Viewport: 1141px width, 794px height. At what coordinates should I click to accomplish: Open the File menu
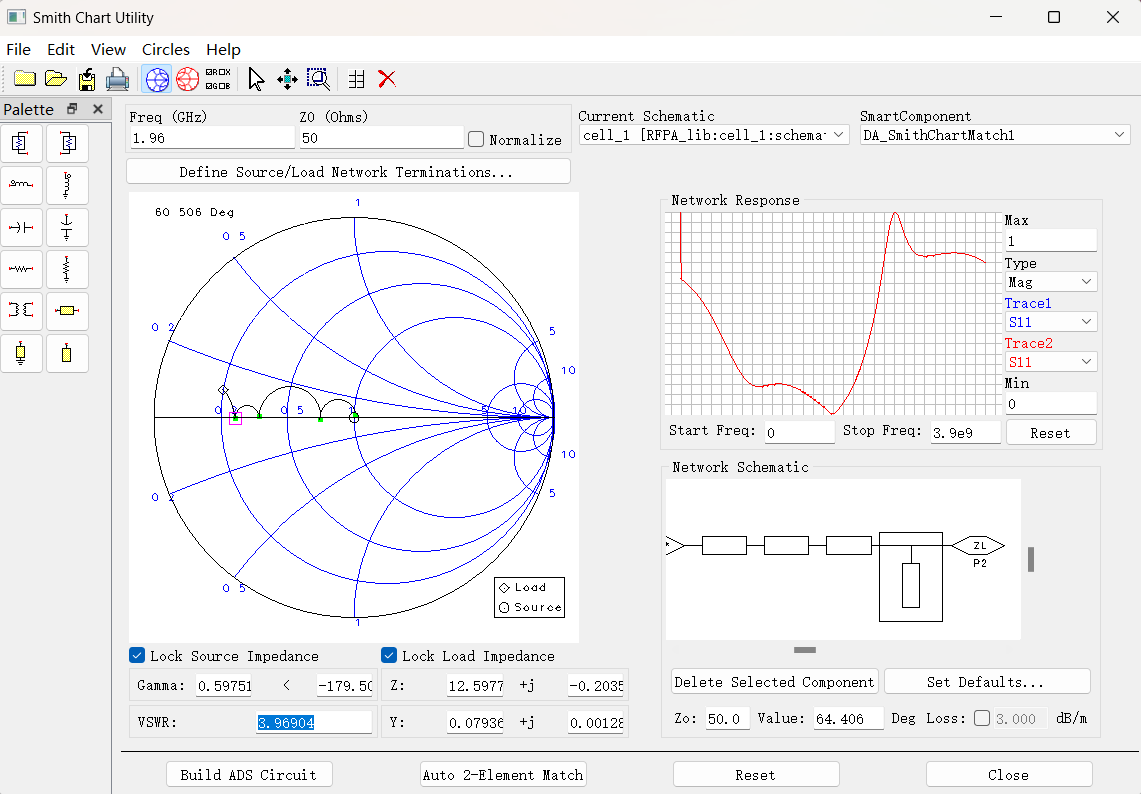coord(18,49)
